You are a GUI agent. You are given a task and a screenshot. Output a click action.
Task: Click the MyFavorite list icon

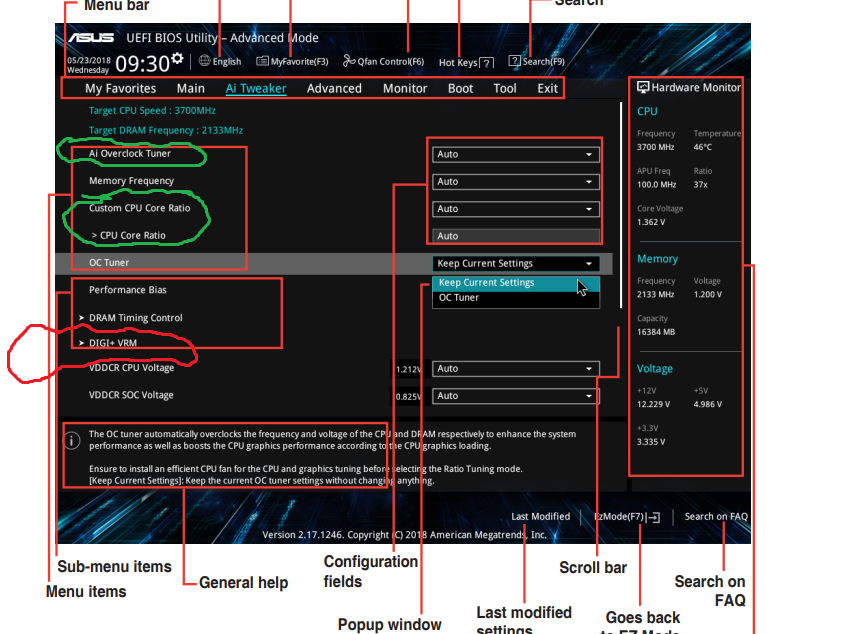coord(262,61)
